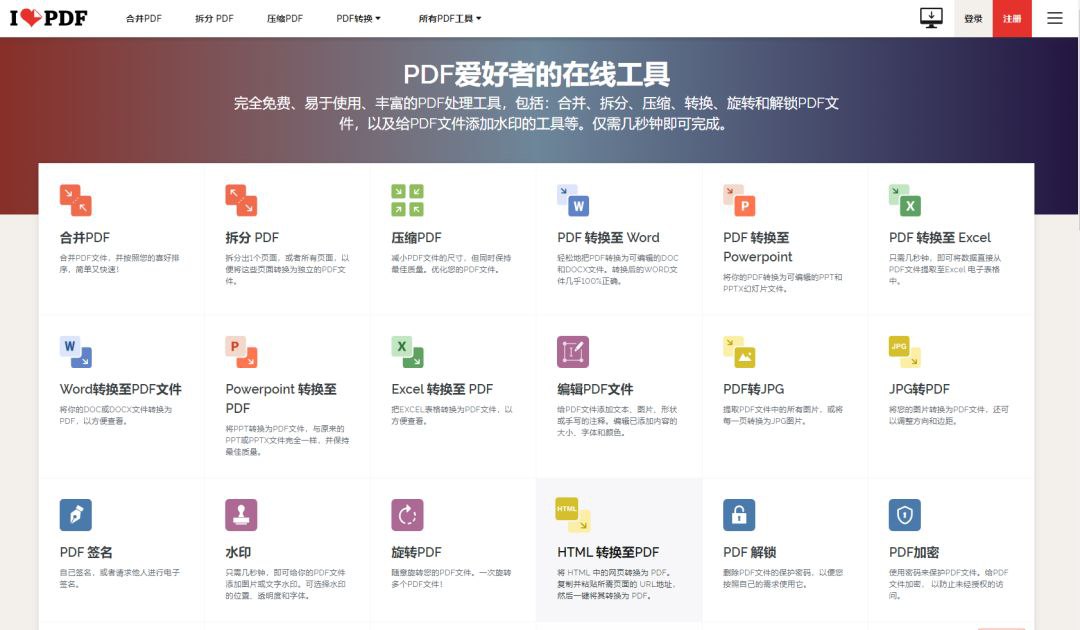
Task: Open the PDF 转换至 Powerpoint title
Action: (x=758, y=247)
